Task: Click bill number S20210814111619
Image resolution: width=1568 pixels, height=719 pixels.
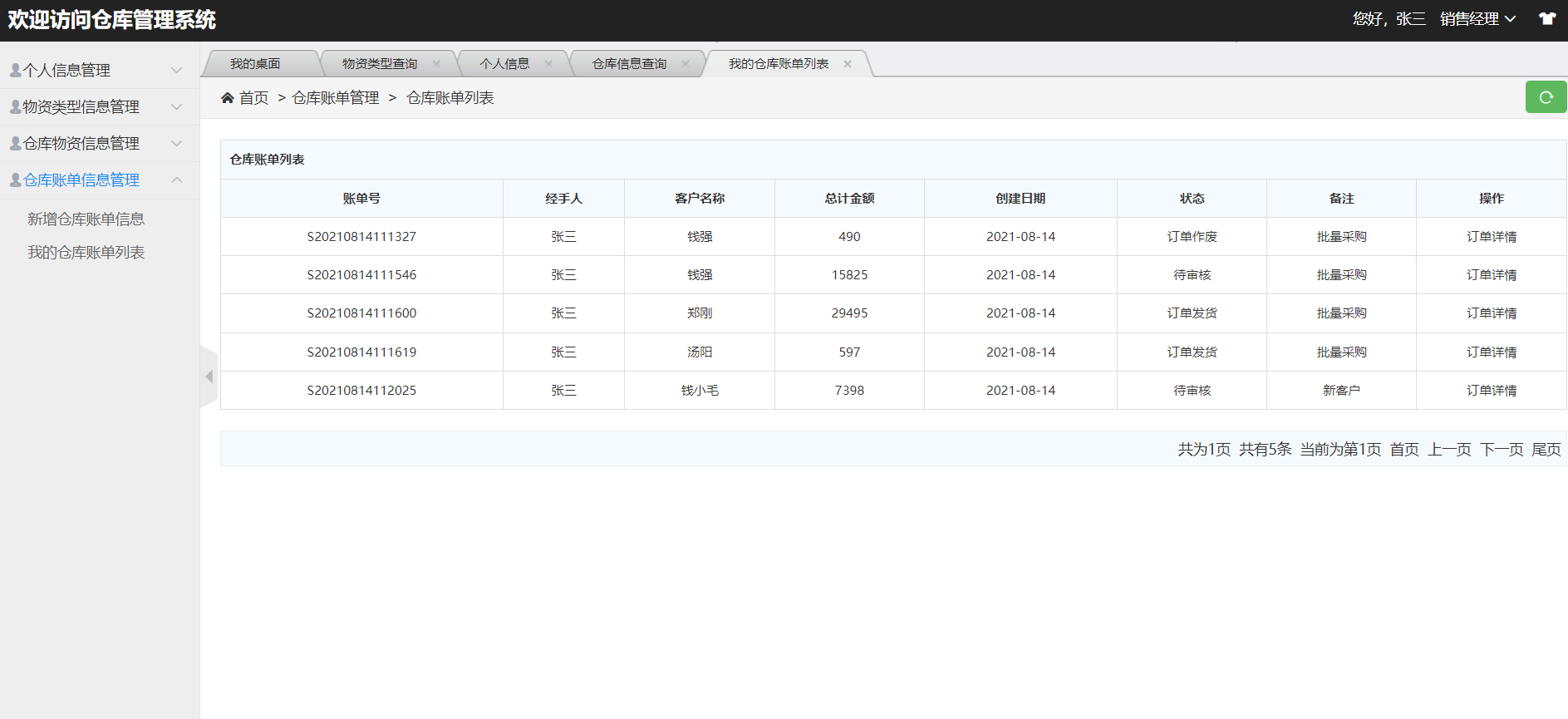Action: point(361,352)
